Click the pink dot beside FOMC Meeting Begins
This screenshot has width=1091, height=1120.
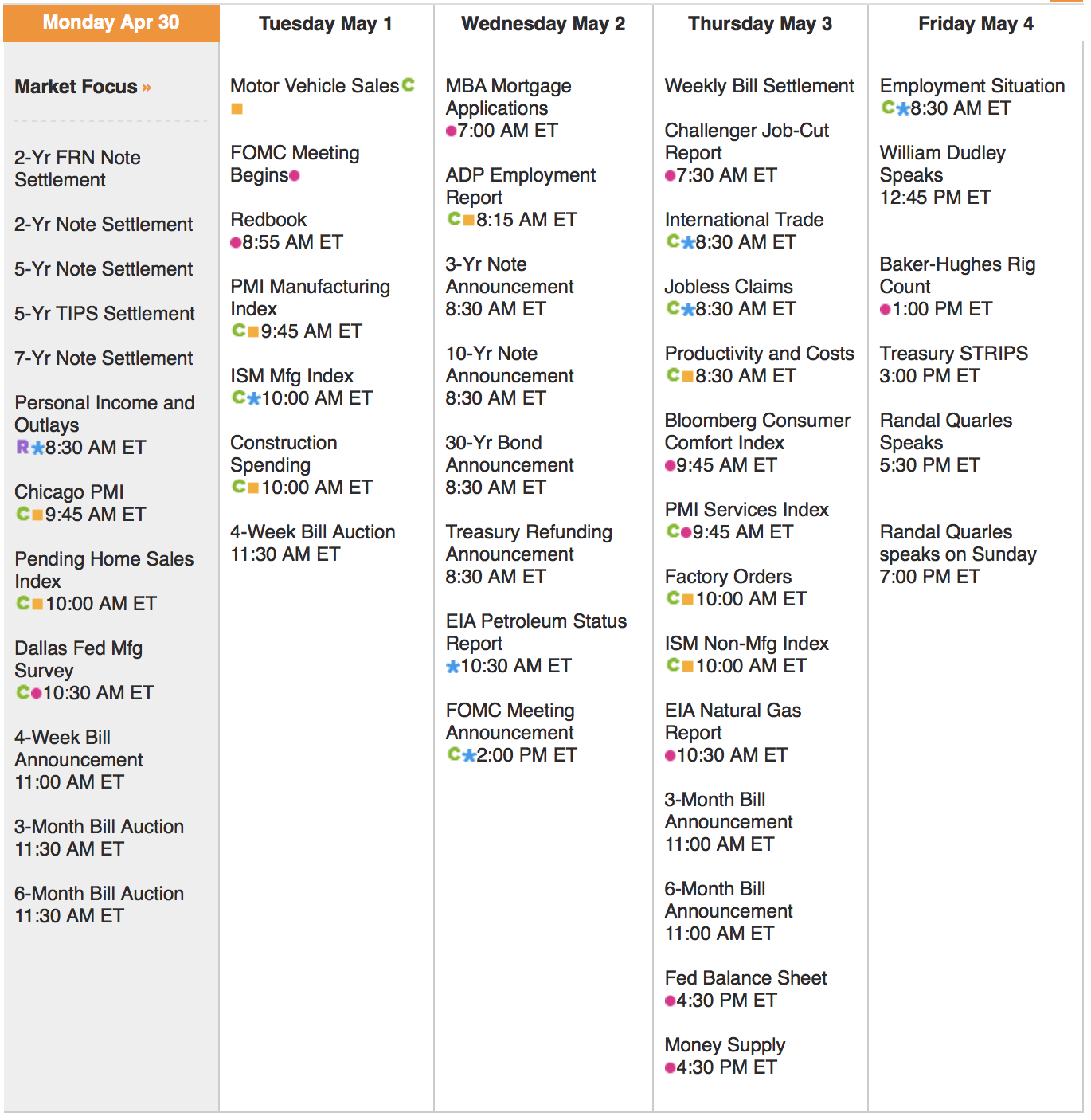[x=295, y=175]
